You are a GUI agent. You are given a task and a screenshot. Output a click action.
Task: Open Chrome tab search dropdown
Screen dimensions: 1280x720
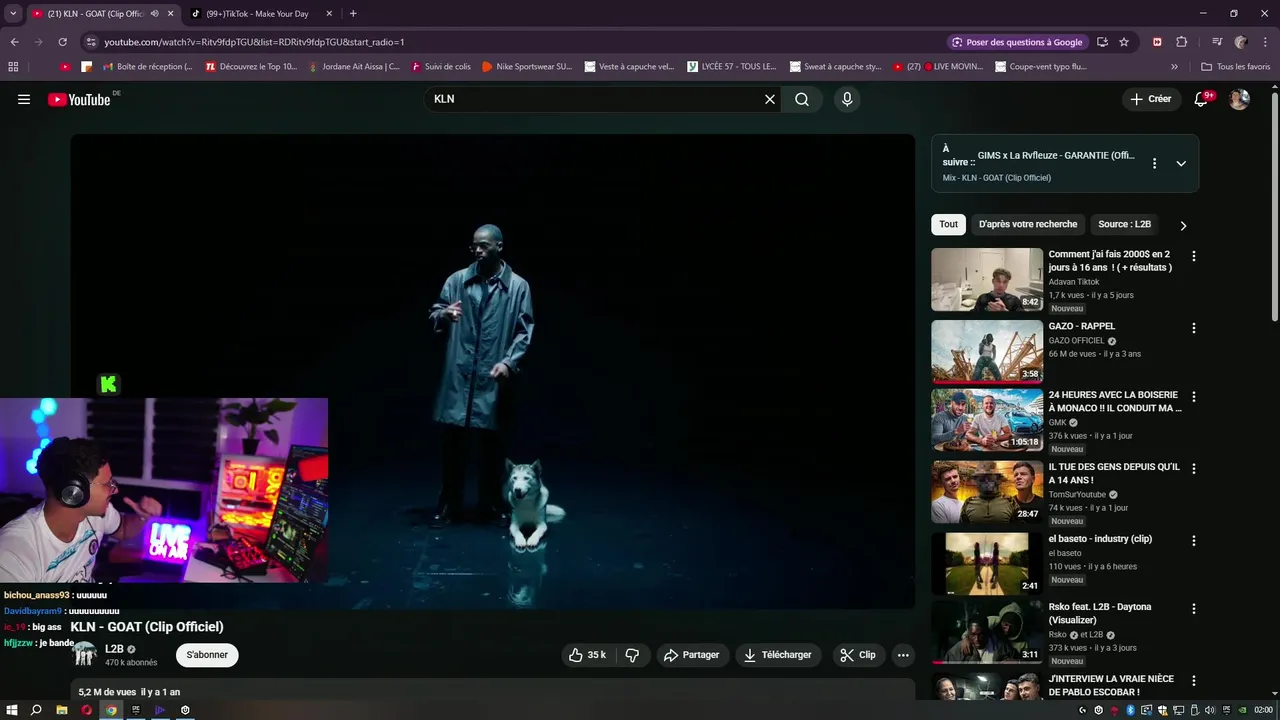[13, 14]
